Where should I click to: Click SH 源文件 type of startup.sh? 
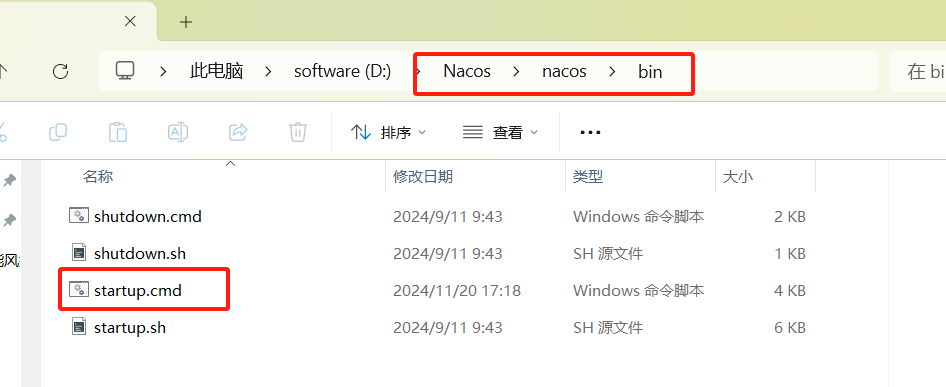(x=608, y=328)
